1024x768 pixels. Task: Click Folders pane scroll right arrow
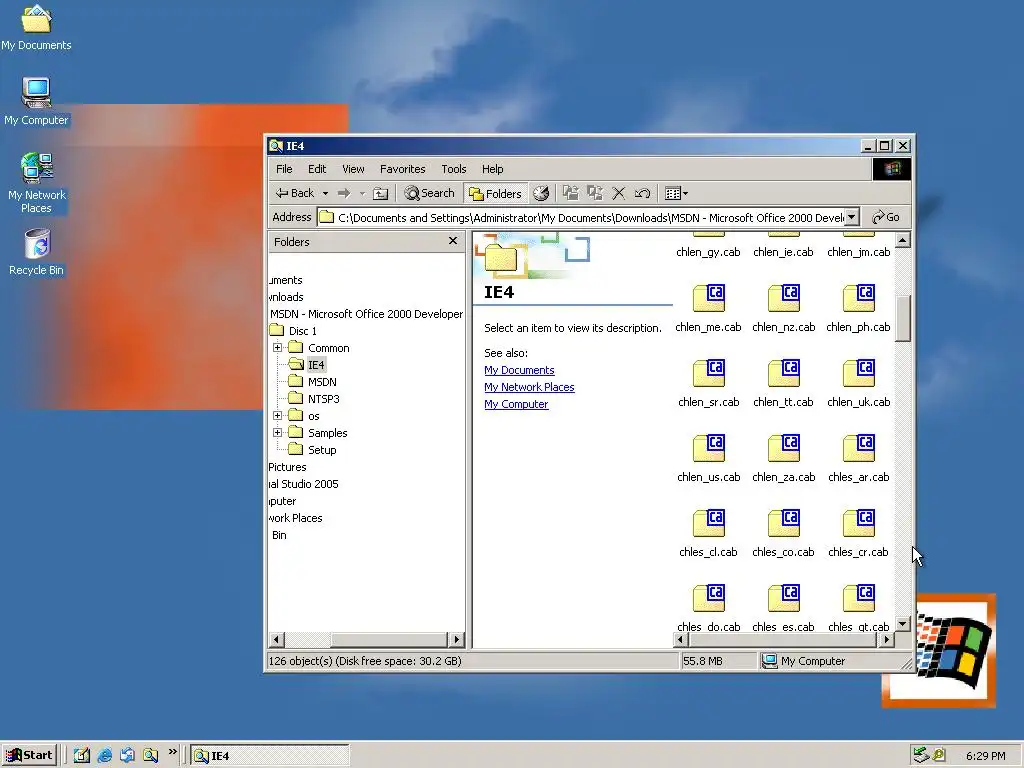pos(456,639)
